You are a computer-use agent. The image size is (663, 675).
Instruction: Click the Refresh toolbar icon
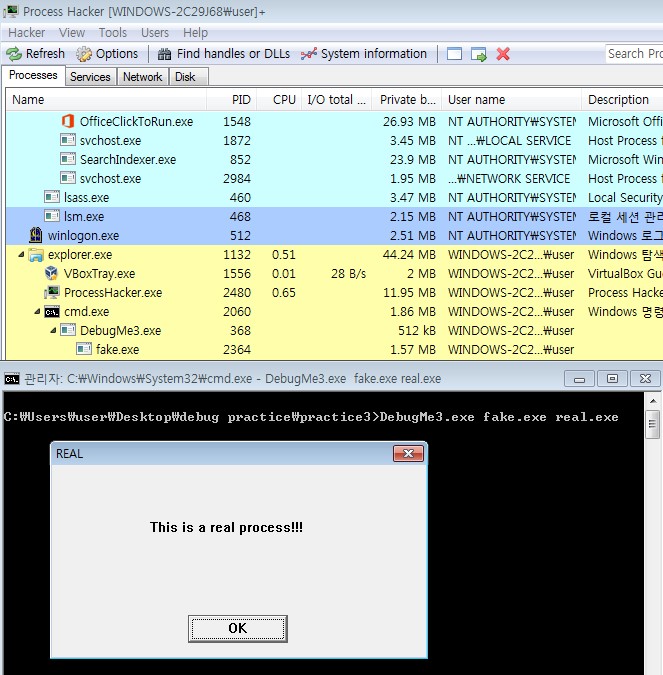[14, 54]
